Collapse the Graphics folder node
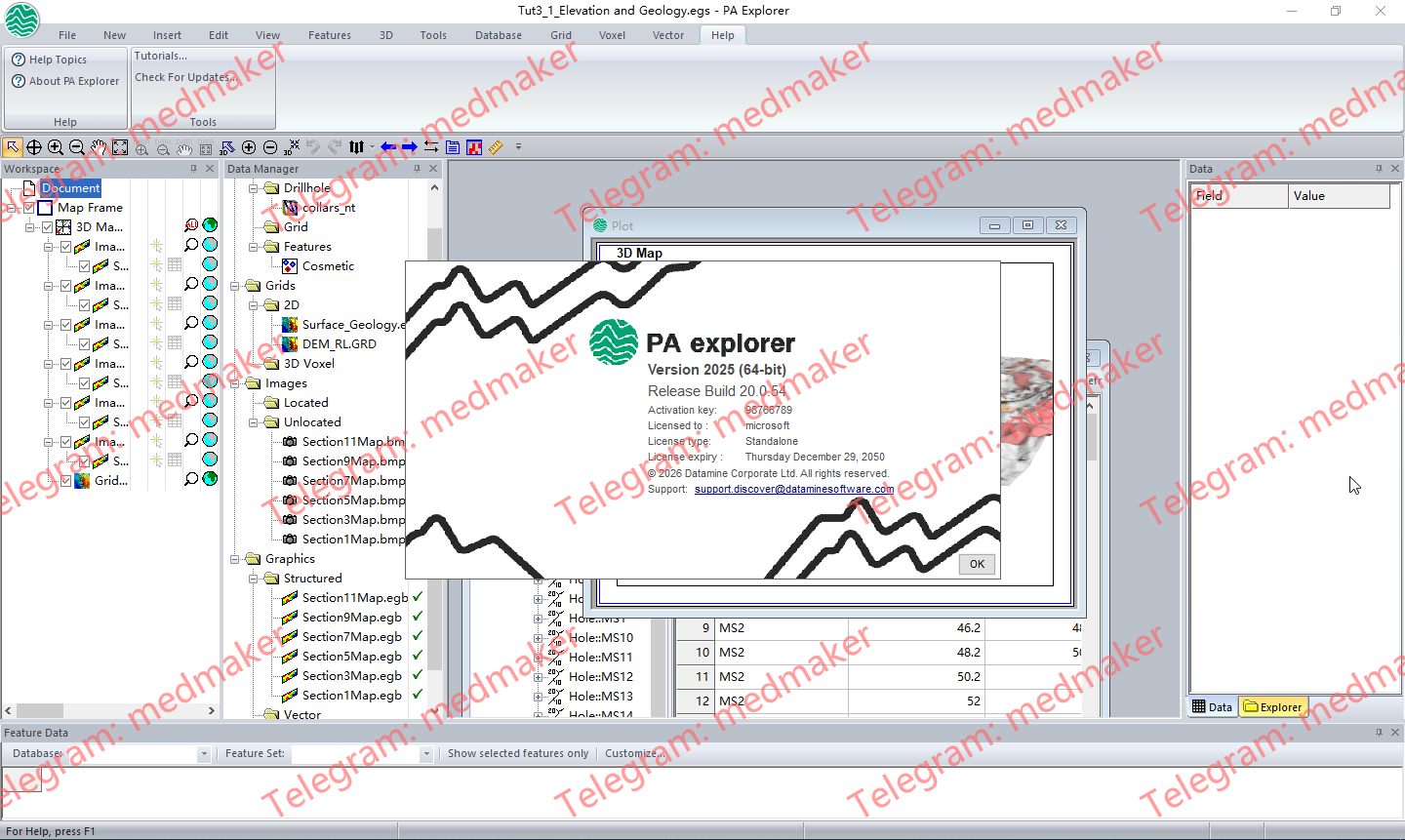Viewport: 1405px width, 840px height. 235,559
